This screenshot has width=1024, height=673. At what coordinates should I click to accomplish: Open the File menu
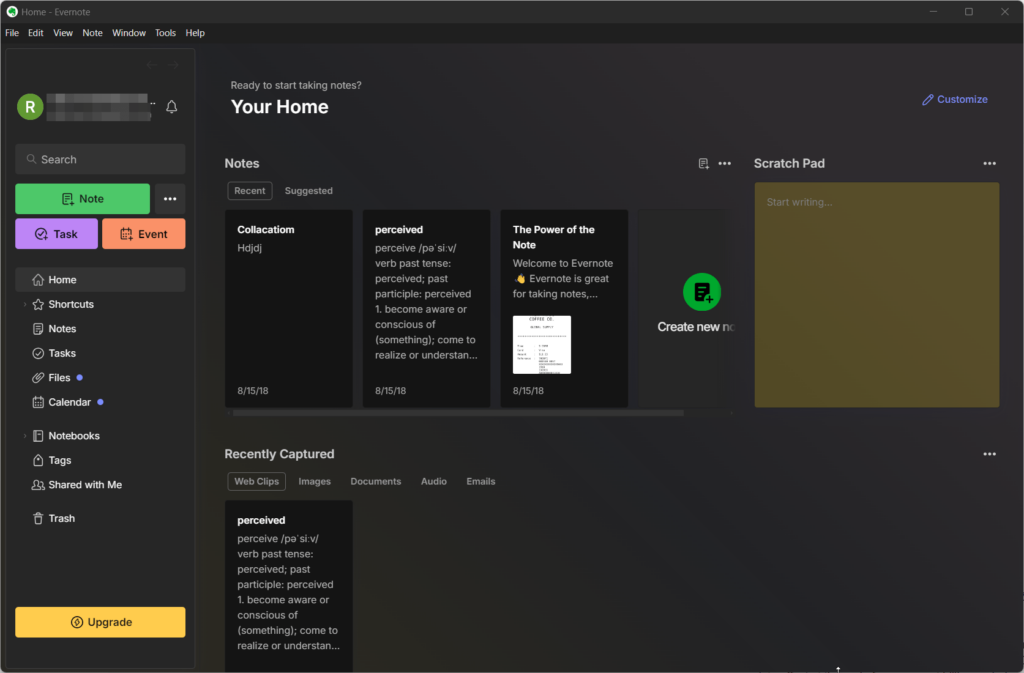click(x=12, y=33)
